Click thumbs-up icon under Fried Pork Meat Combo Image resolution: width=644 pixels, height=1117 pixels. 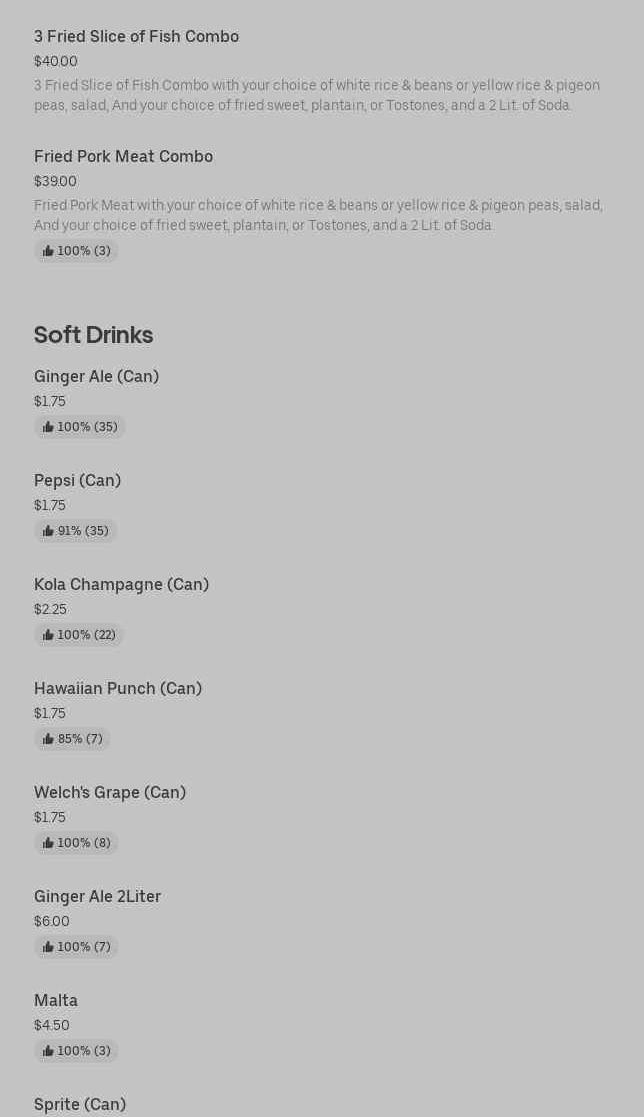coord(48,251)
